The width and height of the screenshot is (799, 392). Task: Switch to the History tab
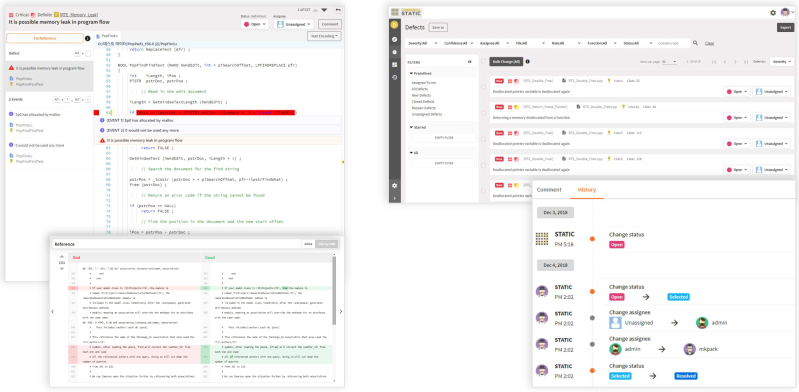[x=587, y=190]
